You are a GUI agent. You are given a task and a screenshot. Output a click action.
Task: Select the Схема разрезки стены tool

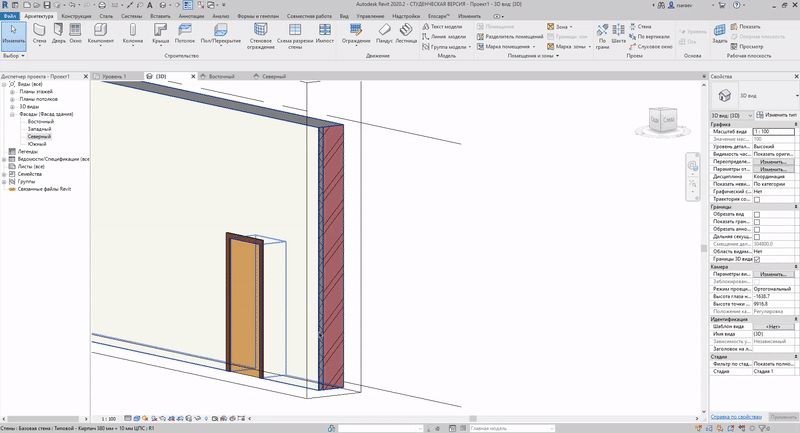point(295,36)
